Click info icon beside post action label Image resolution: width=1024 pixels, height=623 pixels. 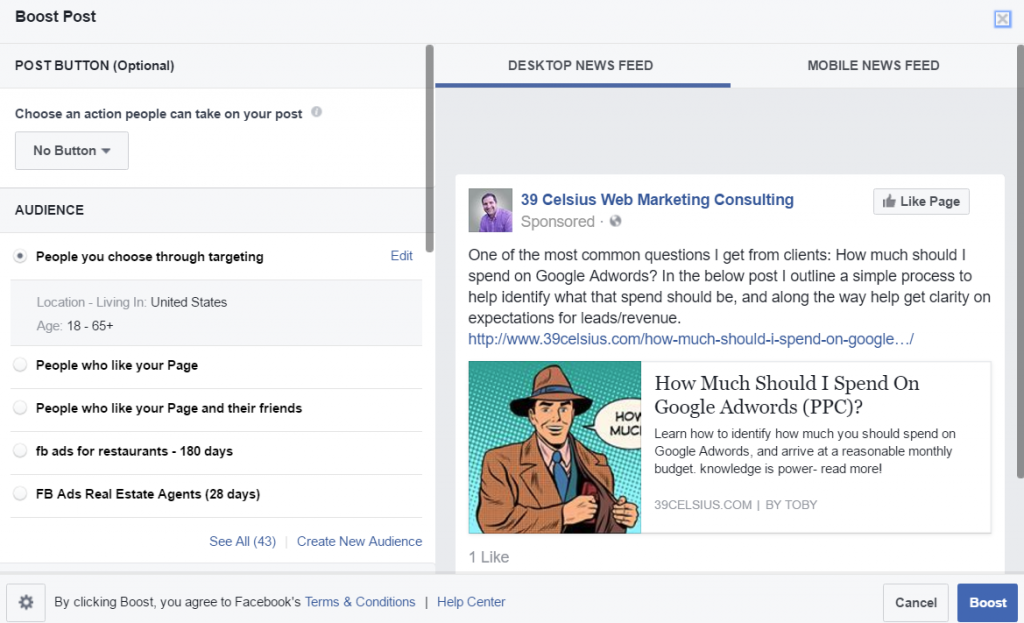[x=316, y=112]
